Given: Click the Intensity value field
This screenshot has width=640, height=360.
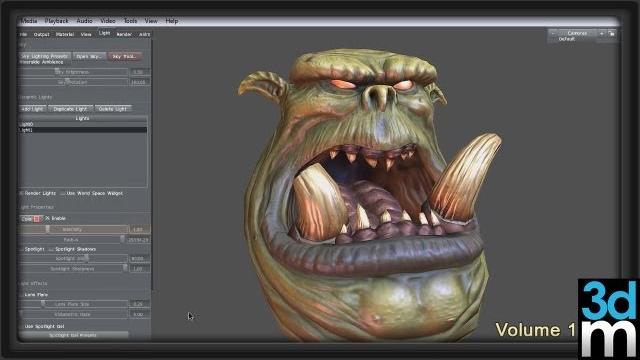Looking at the screenshot, I should pos(140,229).
